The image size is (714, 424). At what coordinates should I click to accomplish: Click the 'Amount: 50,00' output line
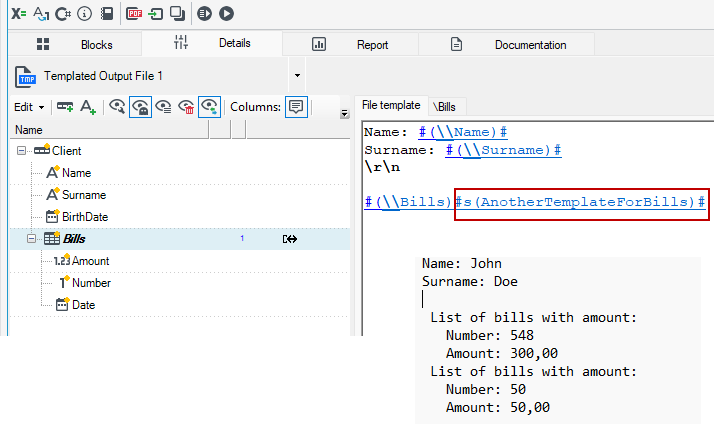pyautogui.click(x=498, y=407)
